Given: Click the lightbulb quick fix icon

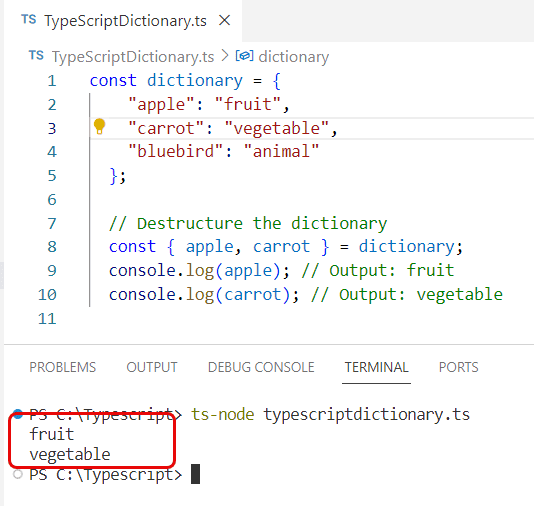Looking at the screenshot, I should coord(99,127).
